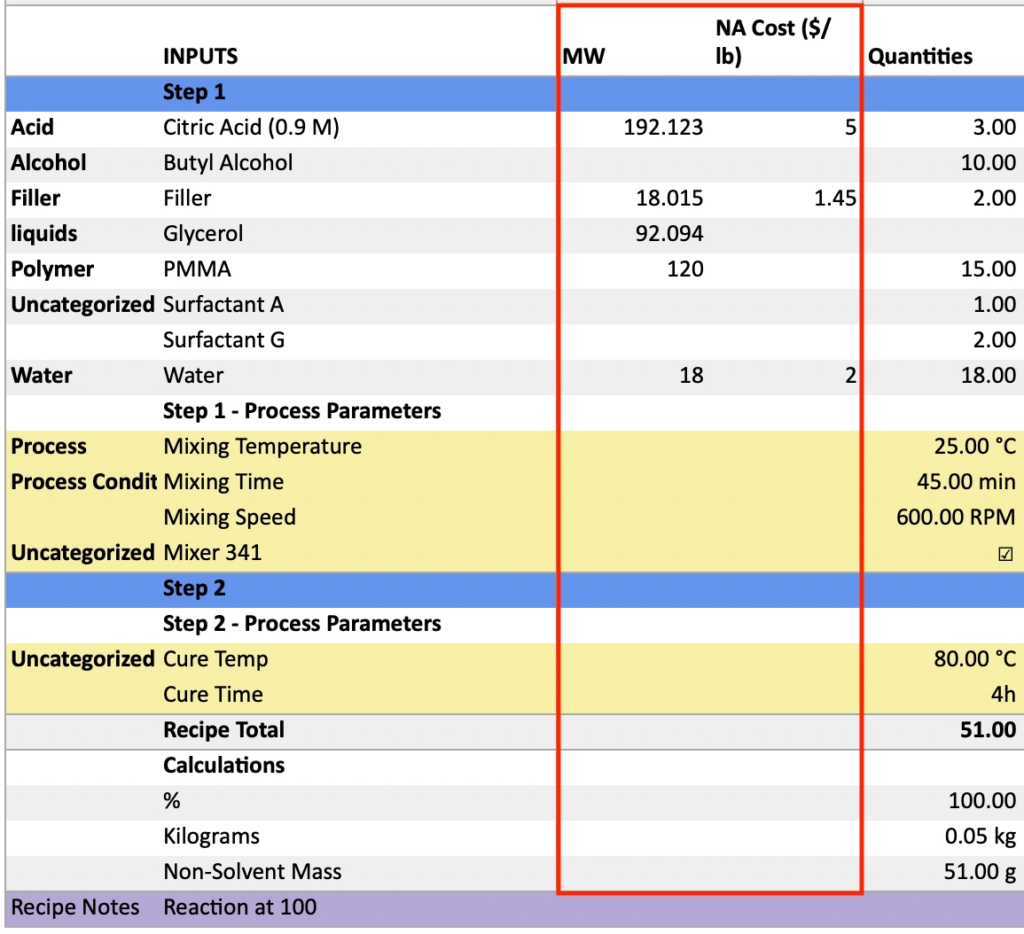The height and width of the screenshot is (934, 1024).
Task: Toggle the Mixer 341 checkbox
Action: pos(1005,553)
